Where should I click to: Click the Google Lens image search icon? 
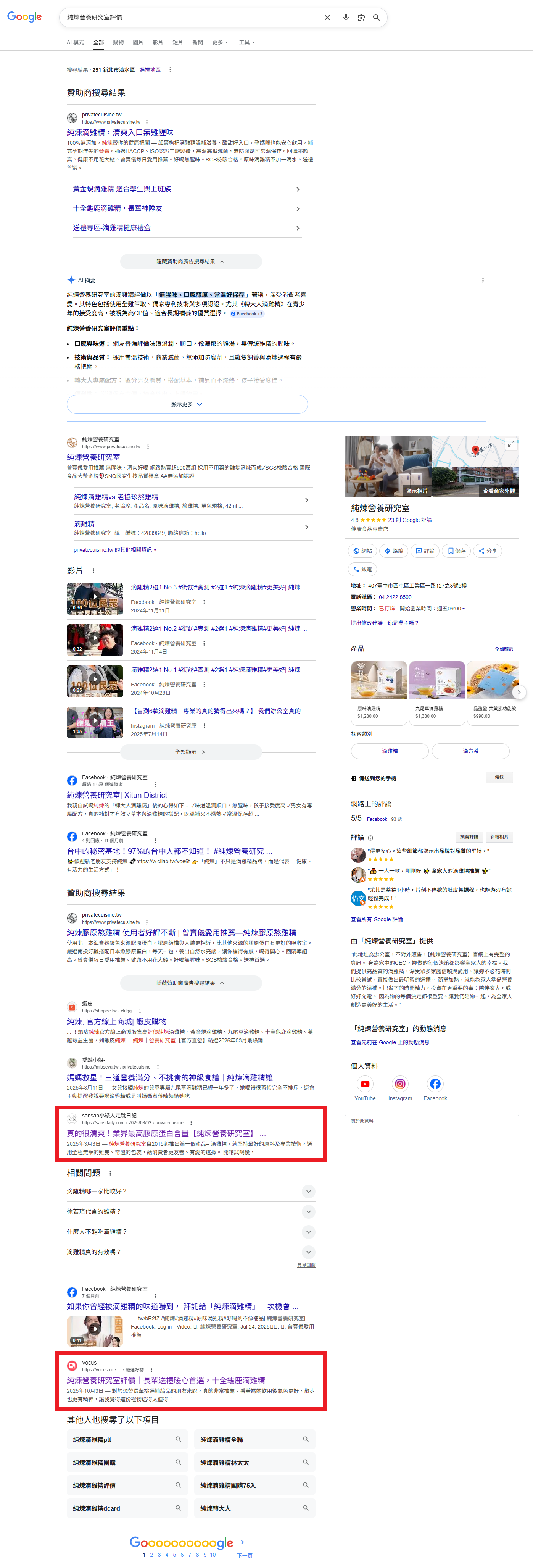[361, 18]
